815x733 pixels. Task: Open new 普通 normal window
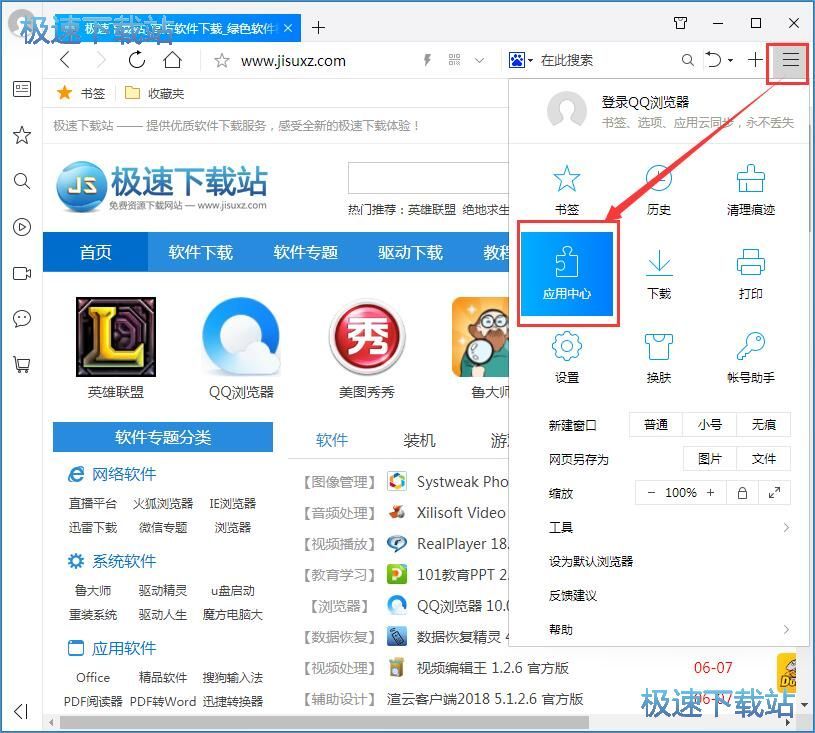(x=656, y=425)
